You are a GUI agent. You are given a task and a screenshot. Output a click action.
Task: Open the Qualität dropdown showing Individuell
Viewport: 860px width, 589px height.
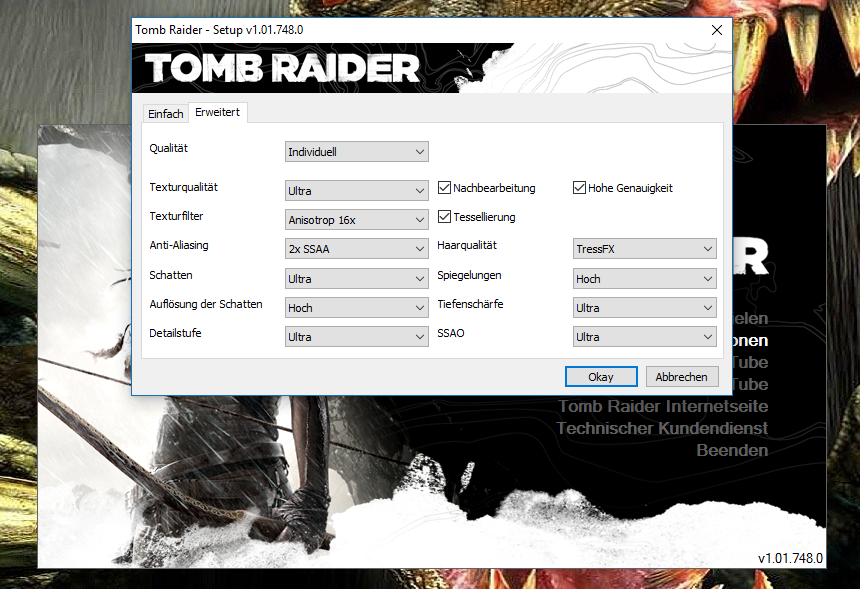pyautogui.click(x=357, y=152)
